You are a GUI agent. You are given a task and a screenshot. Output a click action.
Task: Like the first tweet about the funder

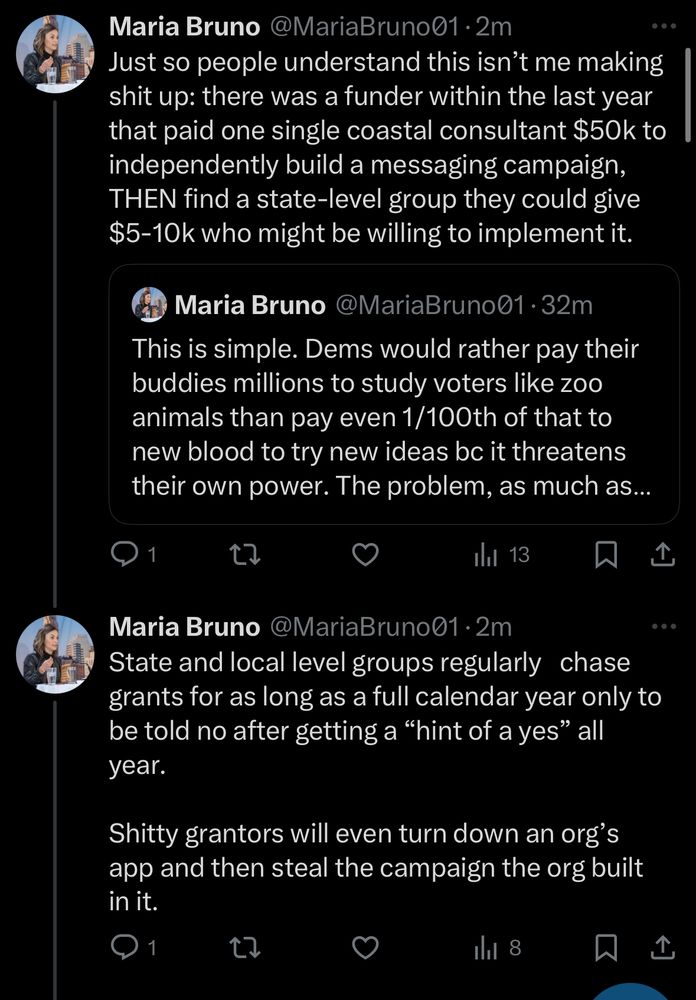(367, 555)
